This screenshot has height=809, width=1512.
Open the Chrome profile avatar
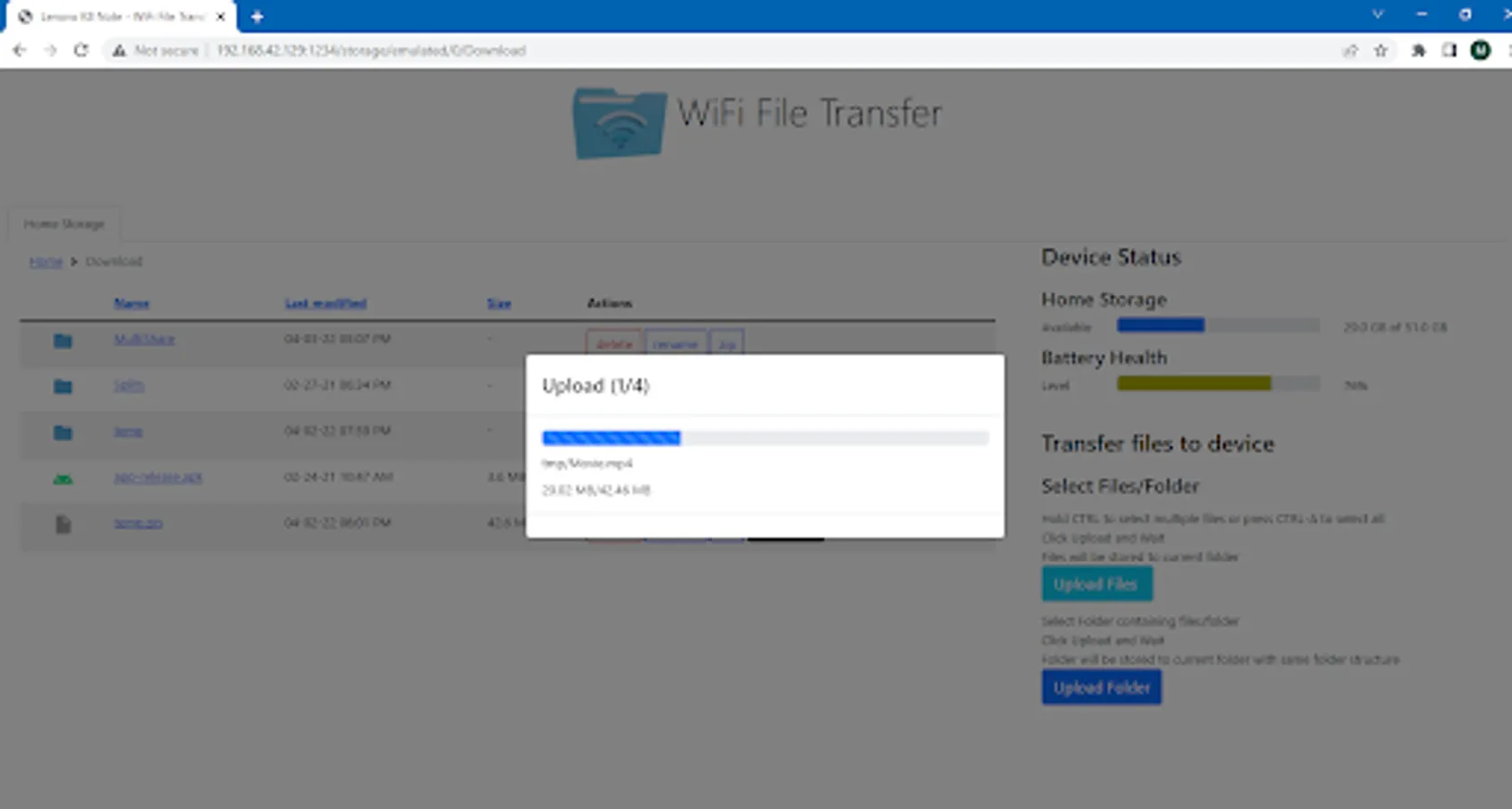(1481, 50)
